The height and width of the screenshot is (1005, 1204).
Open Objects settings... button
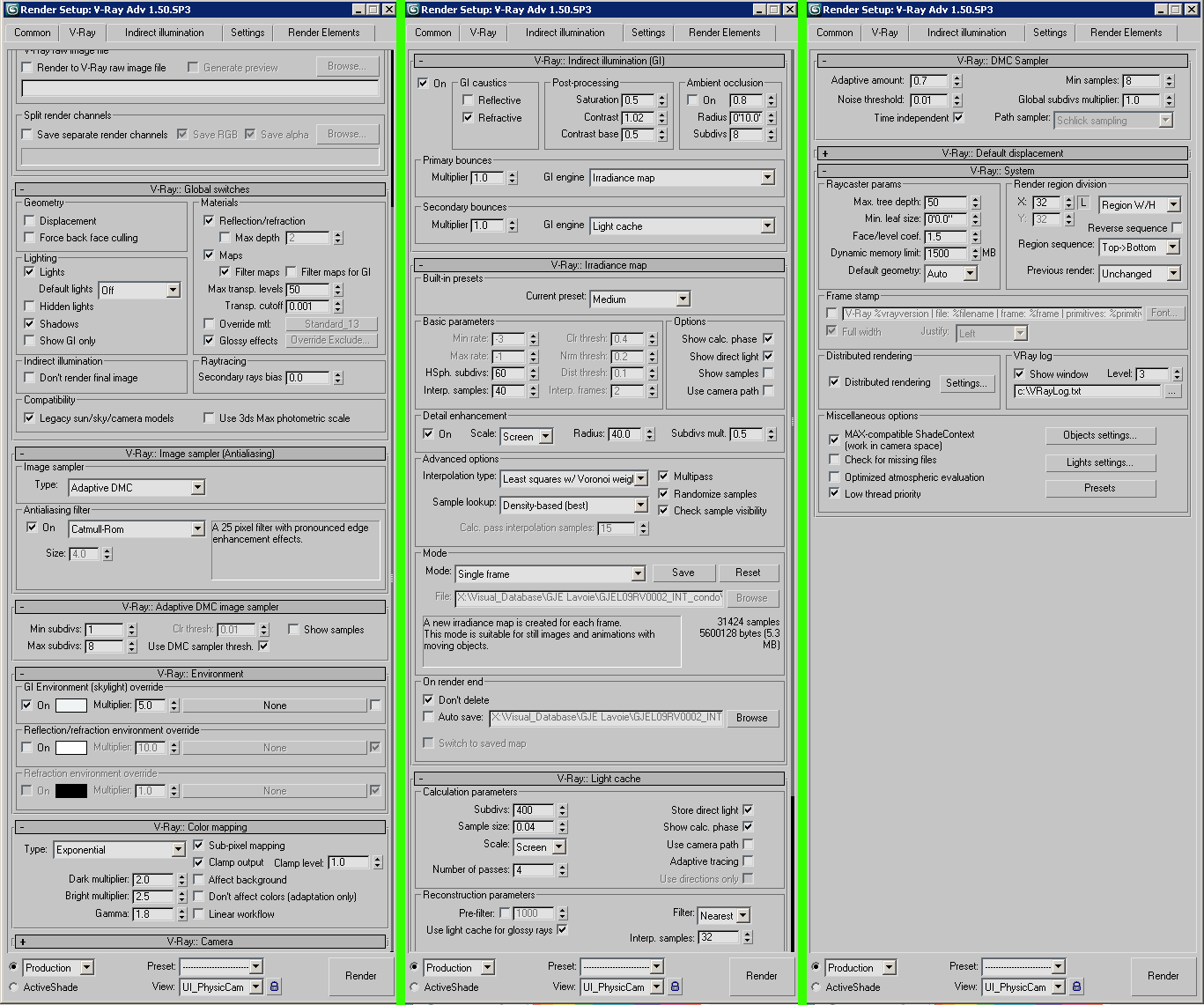tap(1100, 435)
